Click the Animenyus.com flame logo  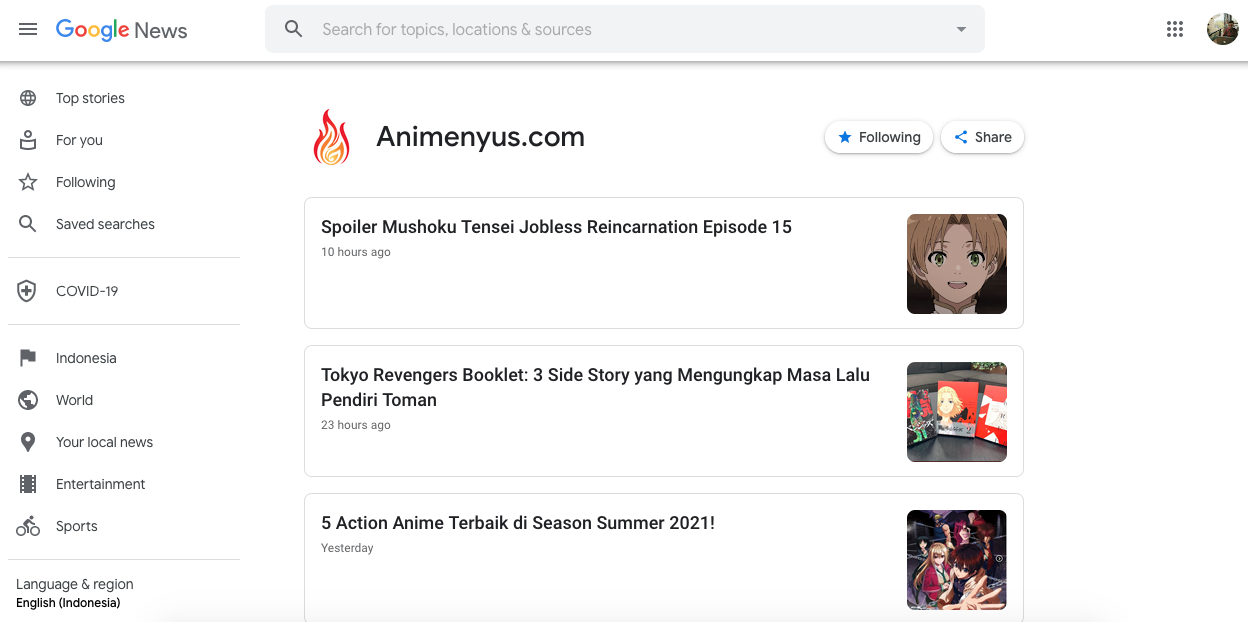pyautogui.click(x=332, y=137)
